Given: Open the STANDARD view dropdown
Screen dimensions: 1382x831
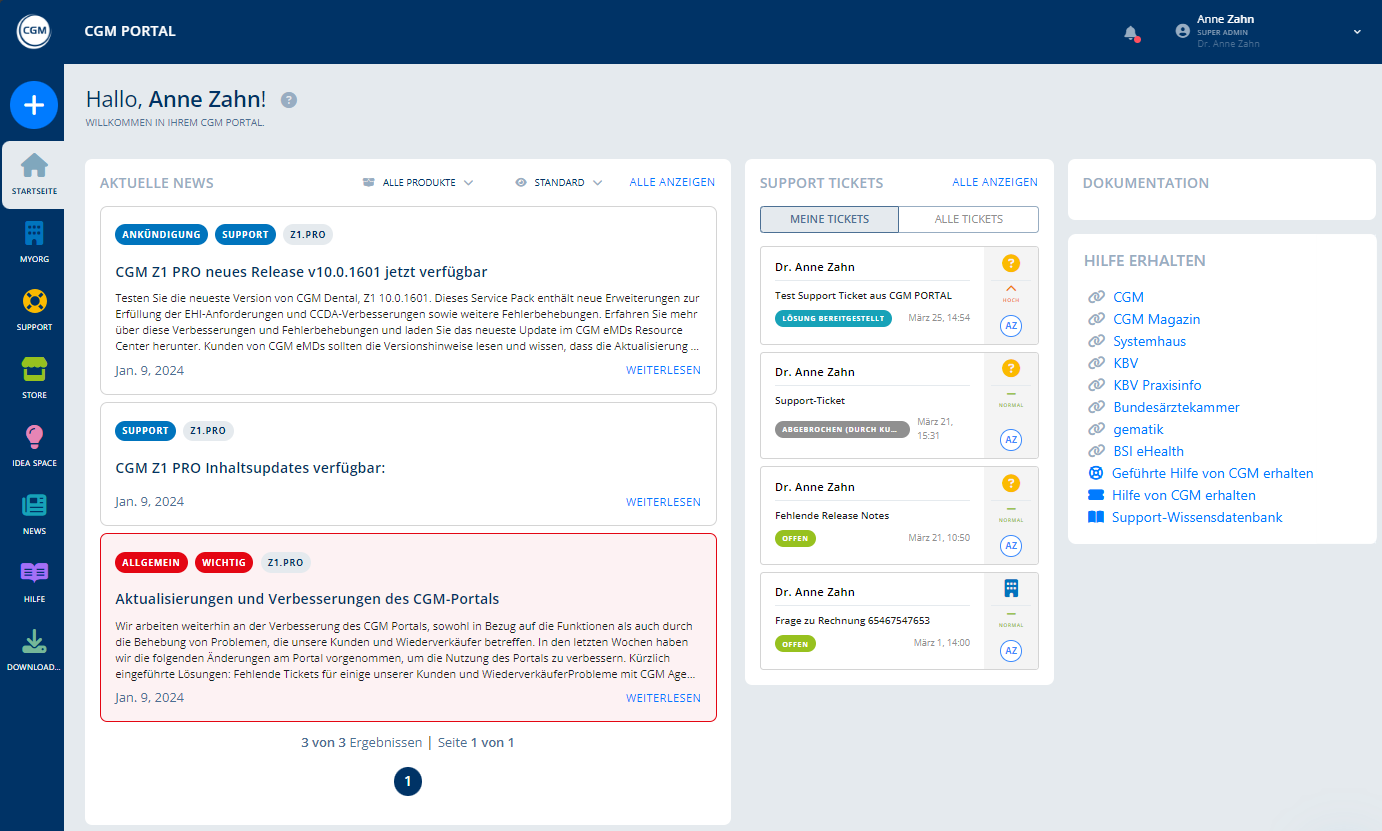Looking at the screenshot, I should [x=558, y=182].
